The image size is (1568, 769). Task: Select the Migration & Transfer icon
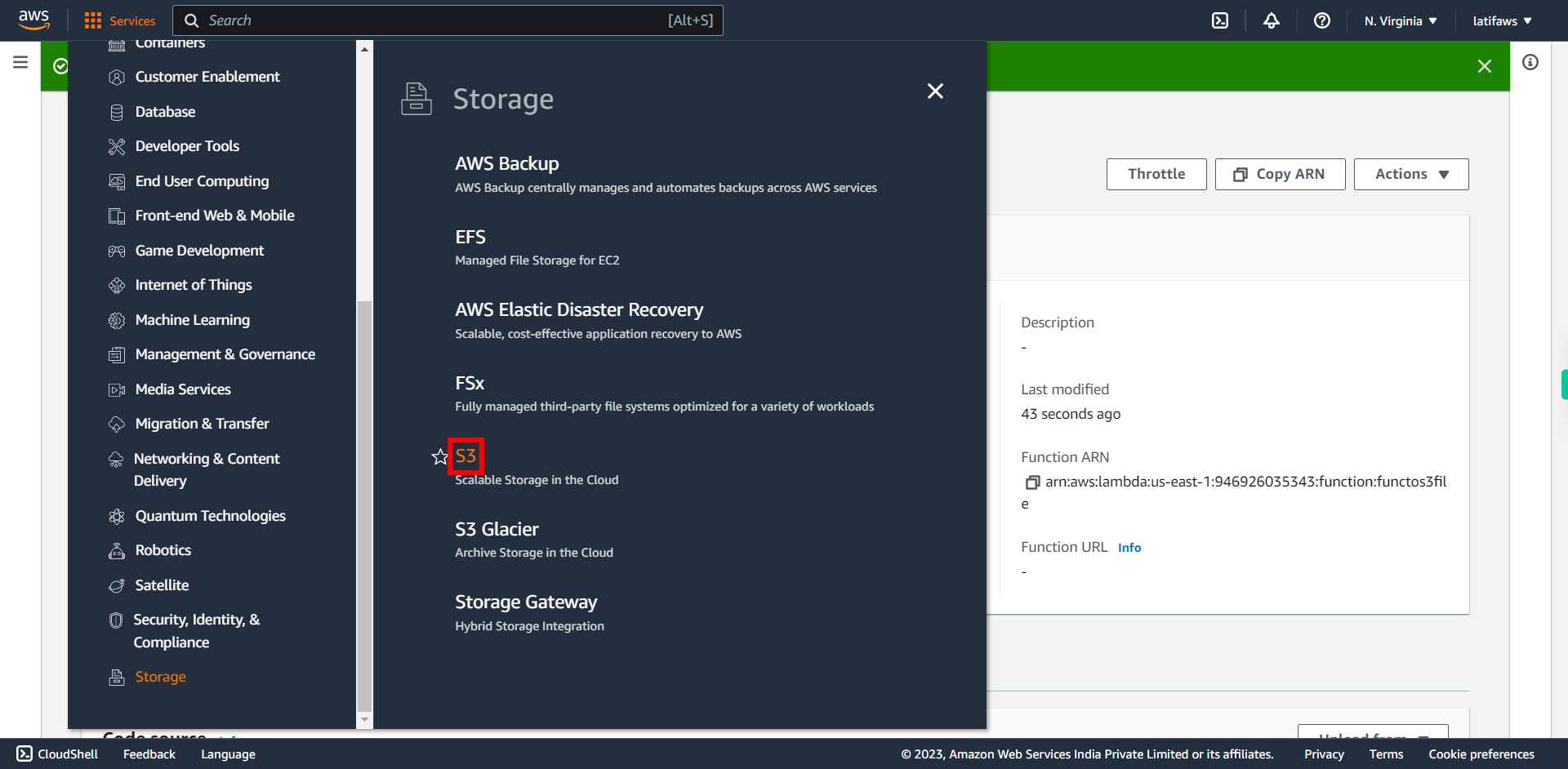(x=117, y=424)
